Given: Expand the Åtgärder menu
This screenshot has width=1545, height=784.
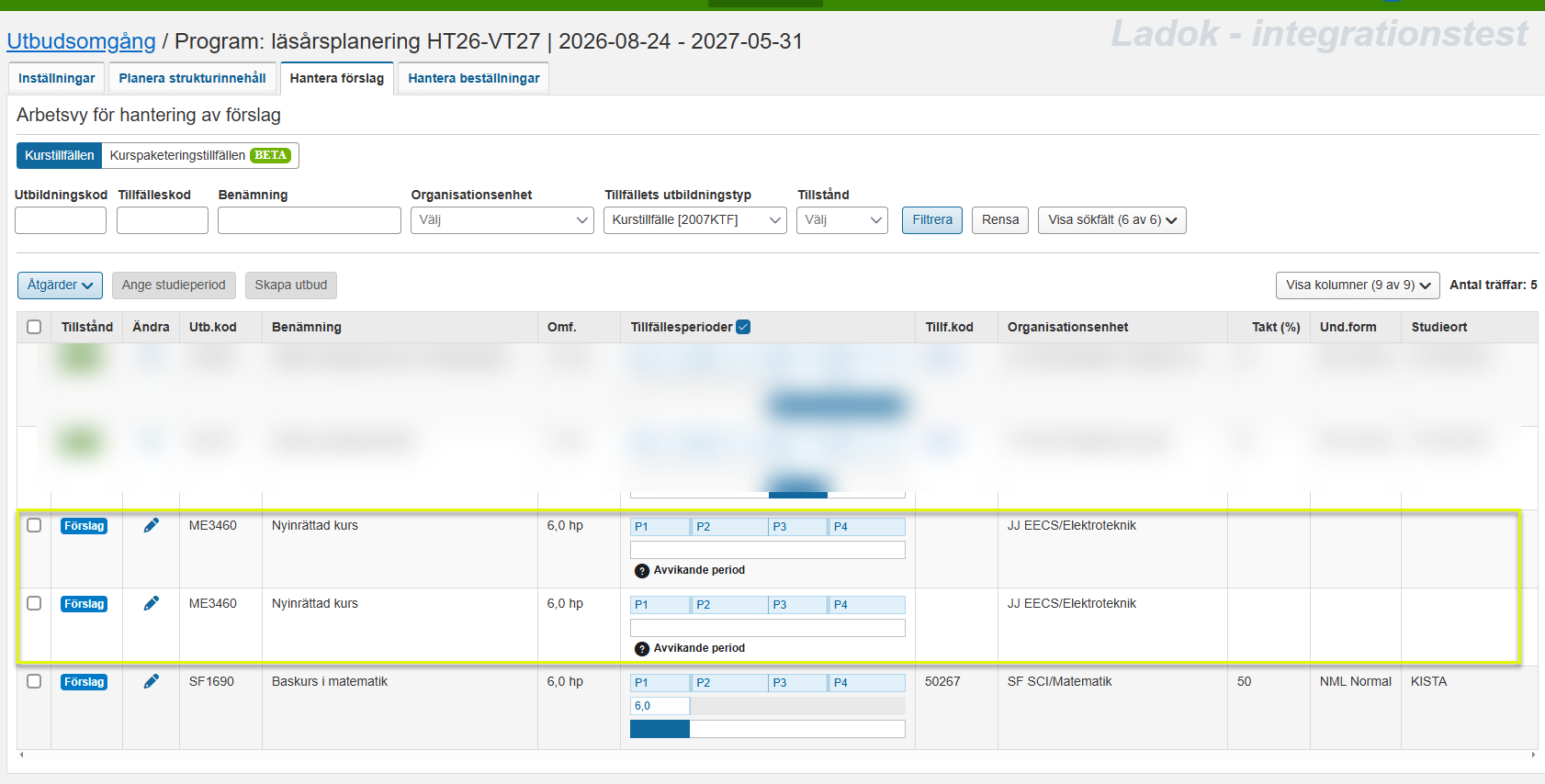Looking at the screenshot, I should point(60,286).
